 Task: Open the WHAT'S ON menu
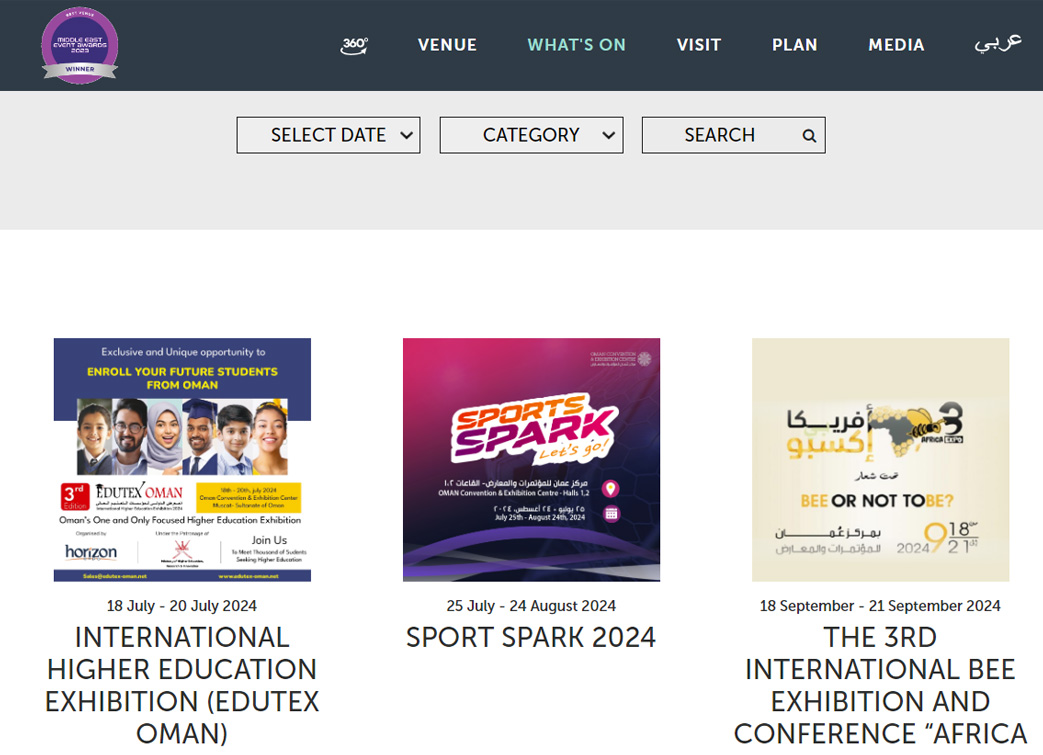pyautogui.click(x=576, y=45)
